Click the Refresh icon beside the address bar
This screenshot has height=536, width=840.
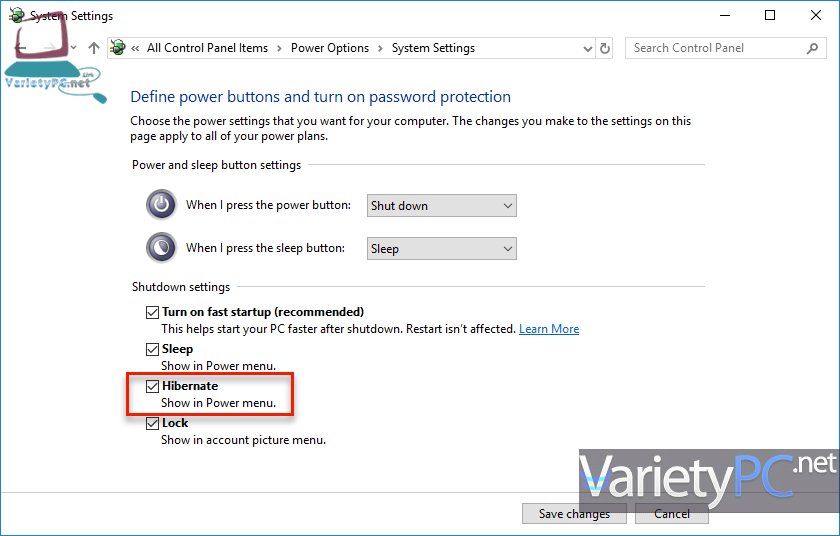click(605, 48)
